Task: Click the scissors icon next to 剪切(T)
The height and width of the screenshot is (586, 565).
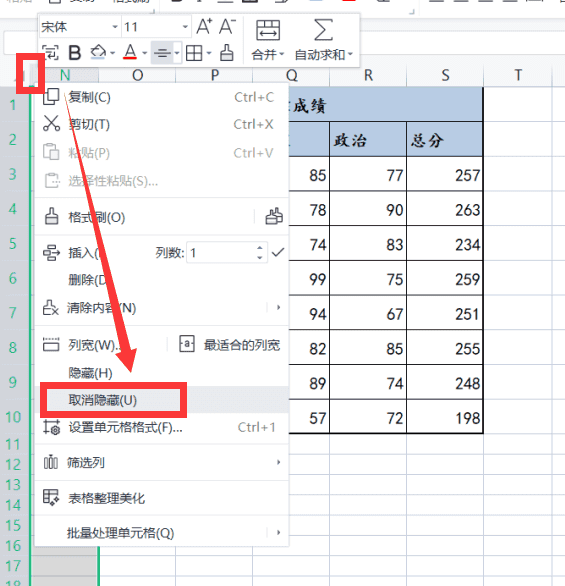Action: pyautogui.click(x=51, y=124)
